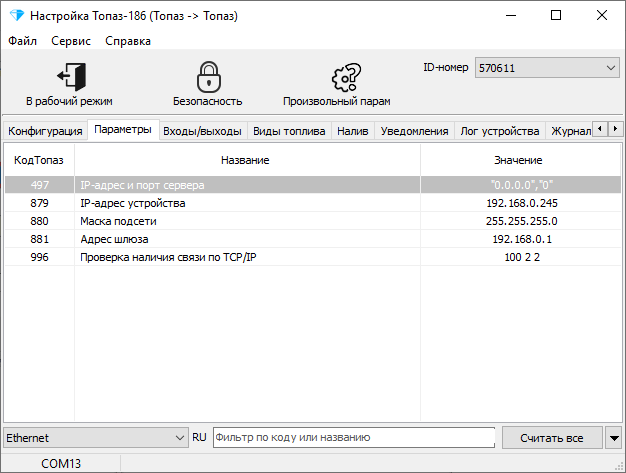Expand the arrow next to Считать все
This screenshot has width=626, height=473.
point(614,438)
